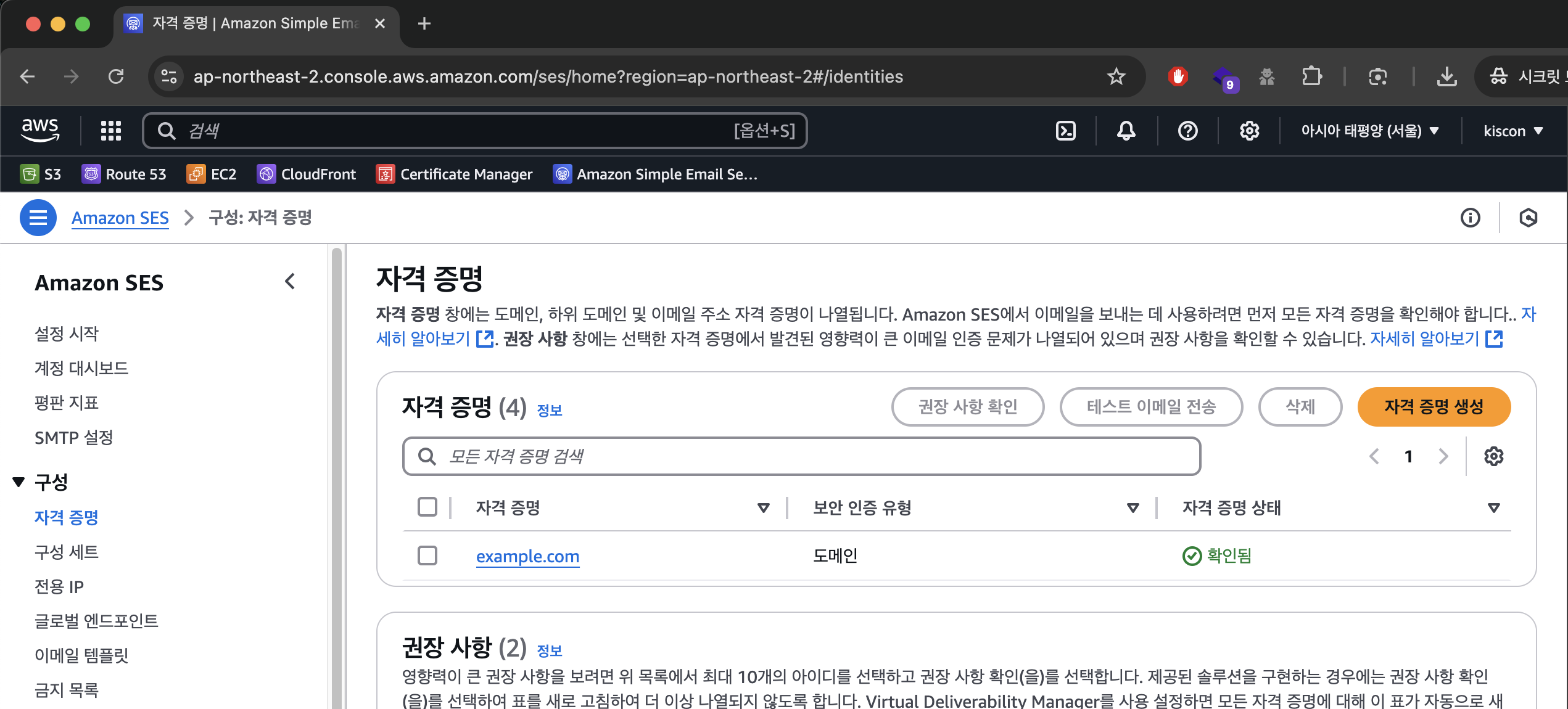Open the example.com identity link
Viewport: 1568px width, 709px height.
(x=527, y=556)
